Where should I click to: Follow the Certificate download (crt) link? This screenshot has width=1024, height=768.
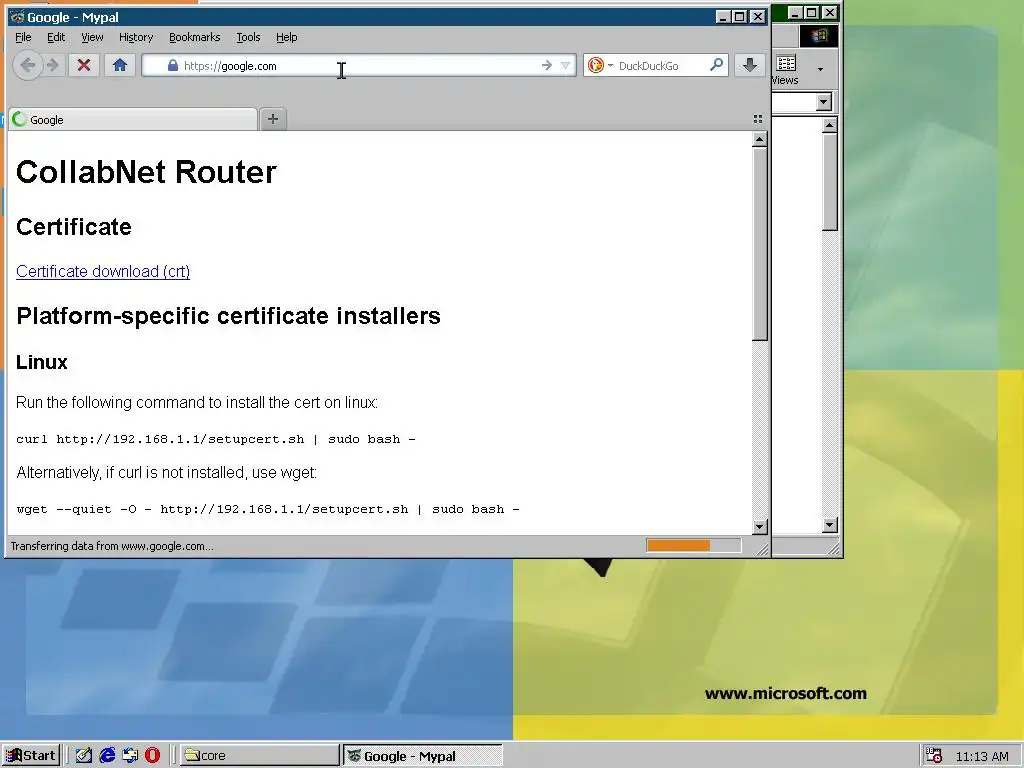point(103,271)
